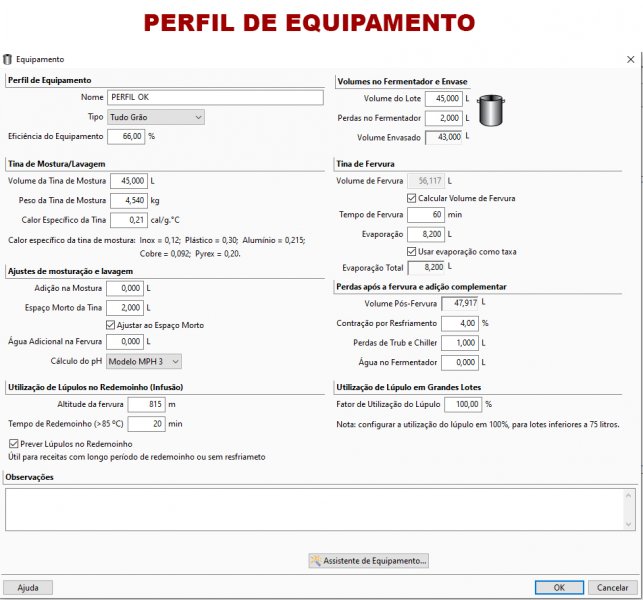Toggle Ajustar ao Espaço Morto checkbox

(x=110, y=325)
